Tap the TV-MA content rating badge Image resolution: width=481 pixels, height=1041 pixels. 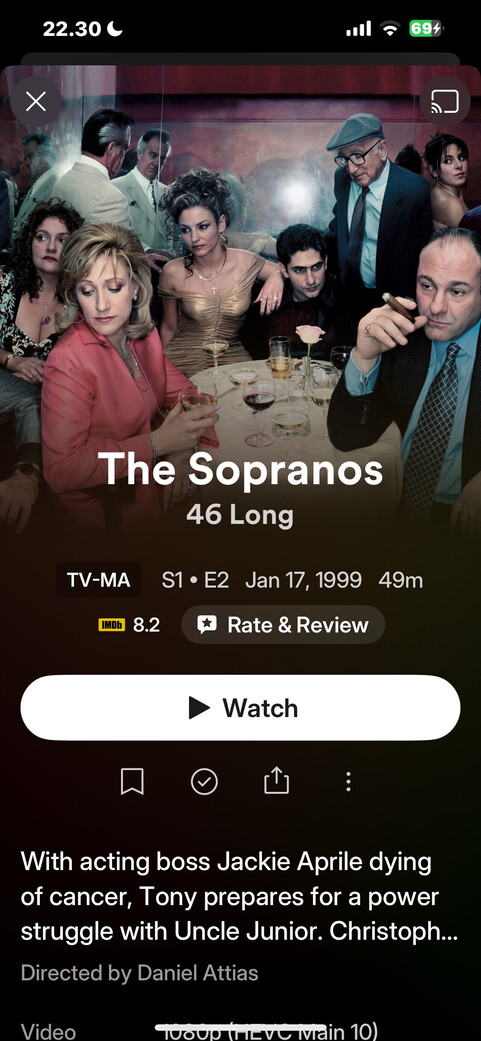tap(98, 580)
